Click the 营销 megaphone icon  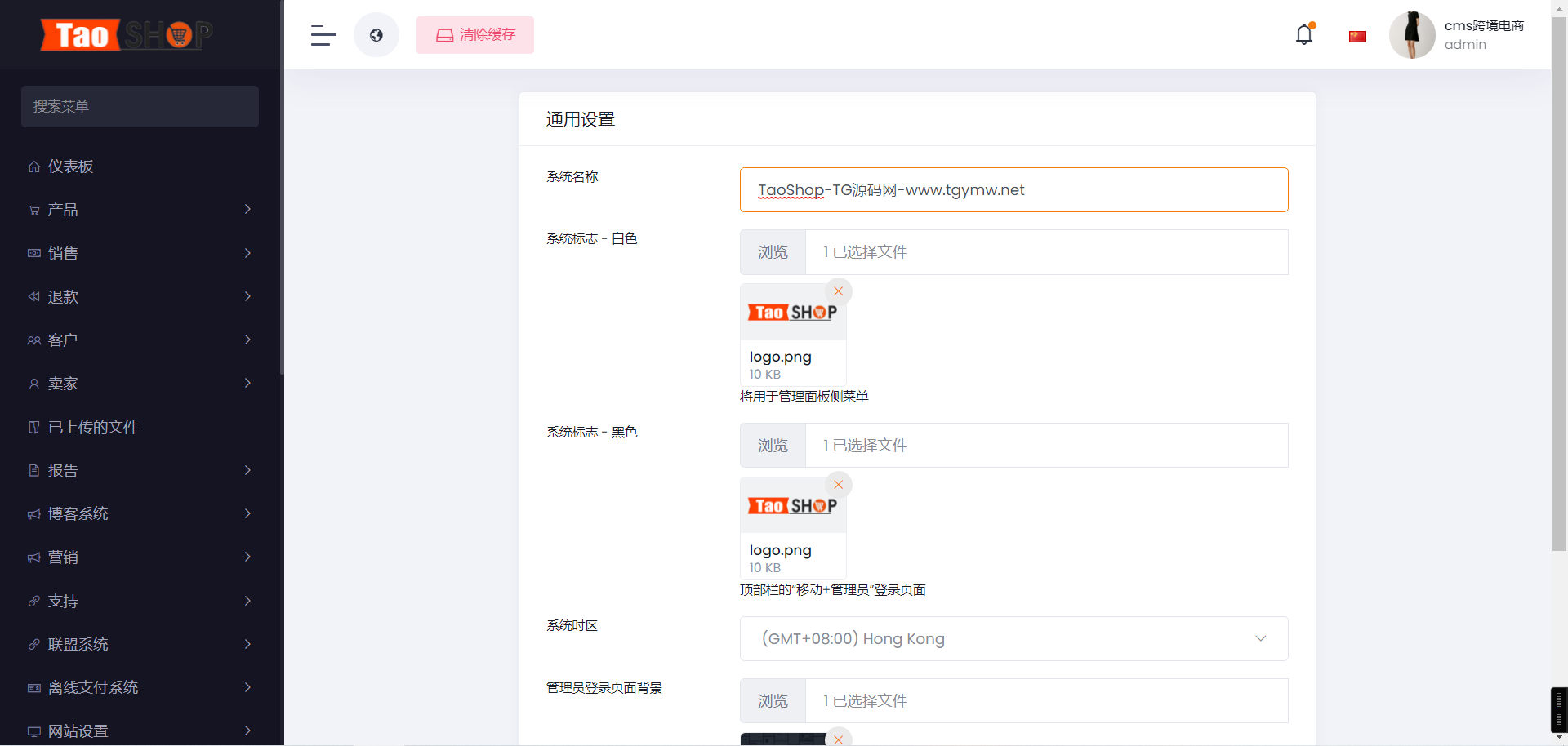point(33,557)
